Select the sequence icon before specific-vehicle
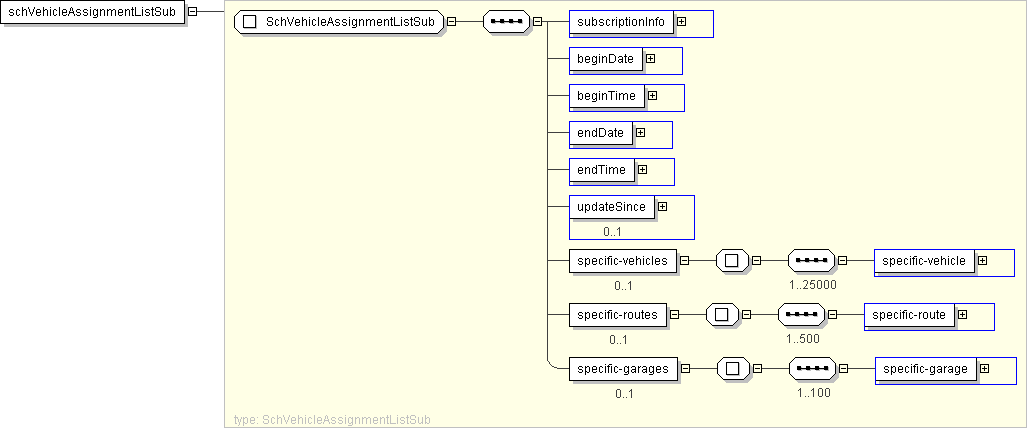 point(811,261)
